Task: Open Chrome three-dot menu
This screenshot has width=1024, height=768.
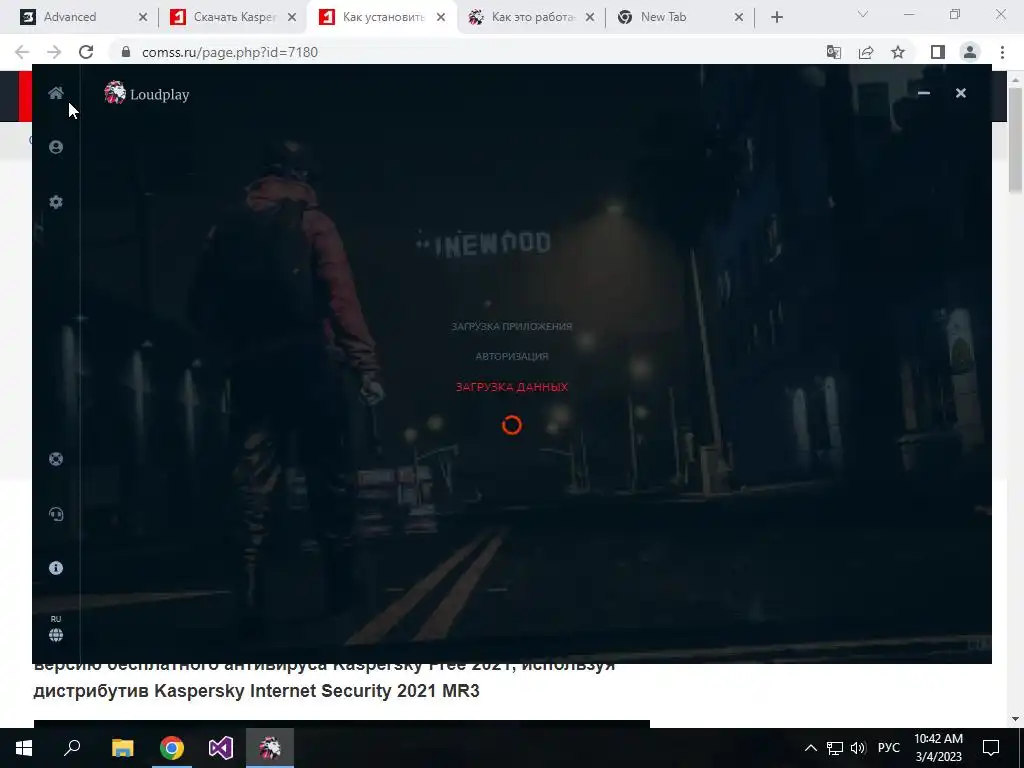Action: pos(1002,52)
